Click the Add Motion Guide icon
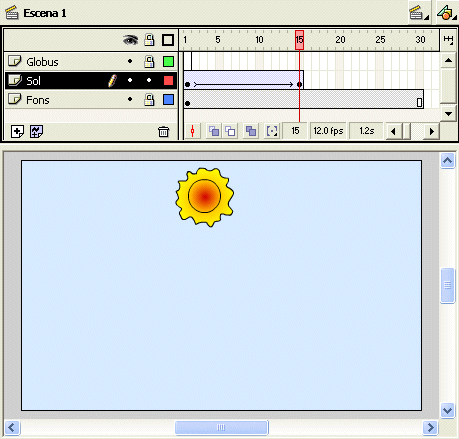Image resolution: width=459 pixels, height=439 pixels. tap(36, 131)
